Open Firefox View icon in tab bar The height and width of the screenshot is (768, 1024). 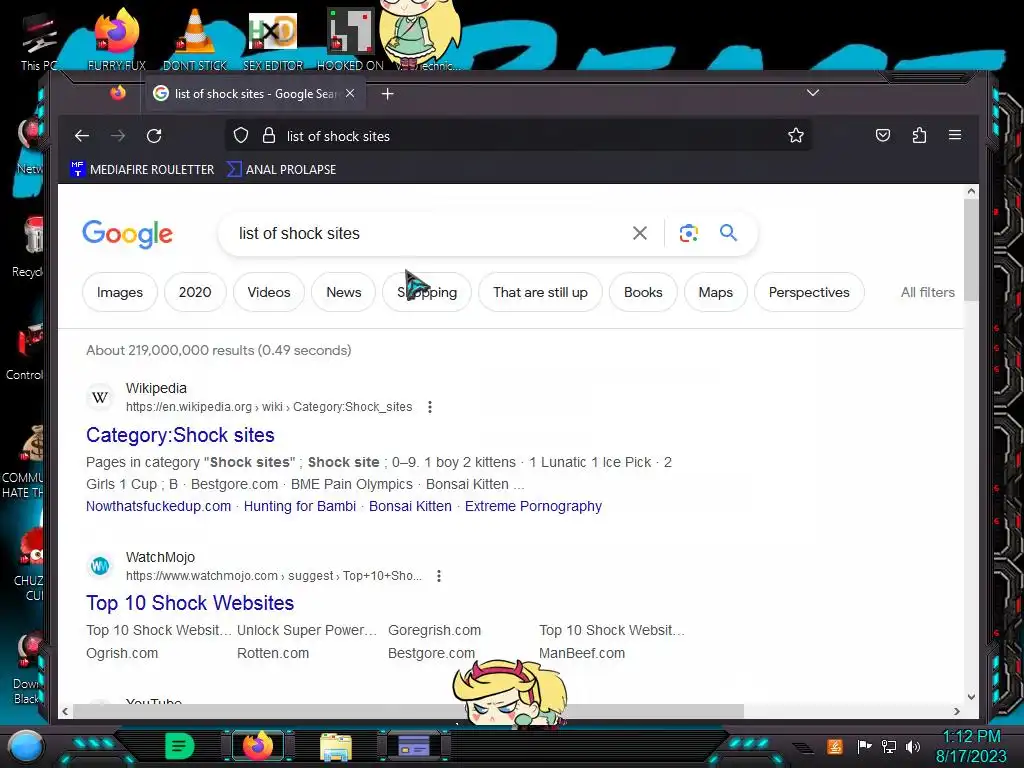(x=118, y=93)
